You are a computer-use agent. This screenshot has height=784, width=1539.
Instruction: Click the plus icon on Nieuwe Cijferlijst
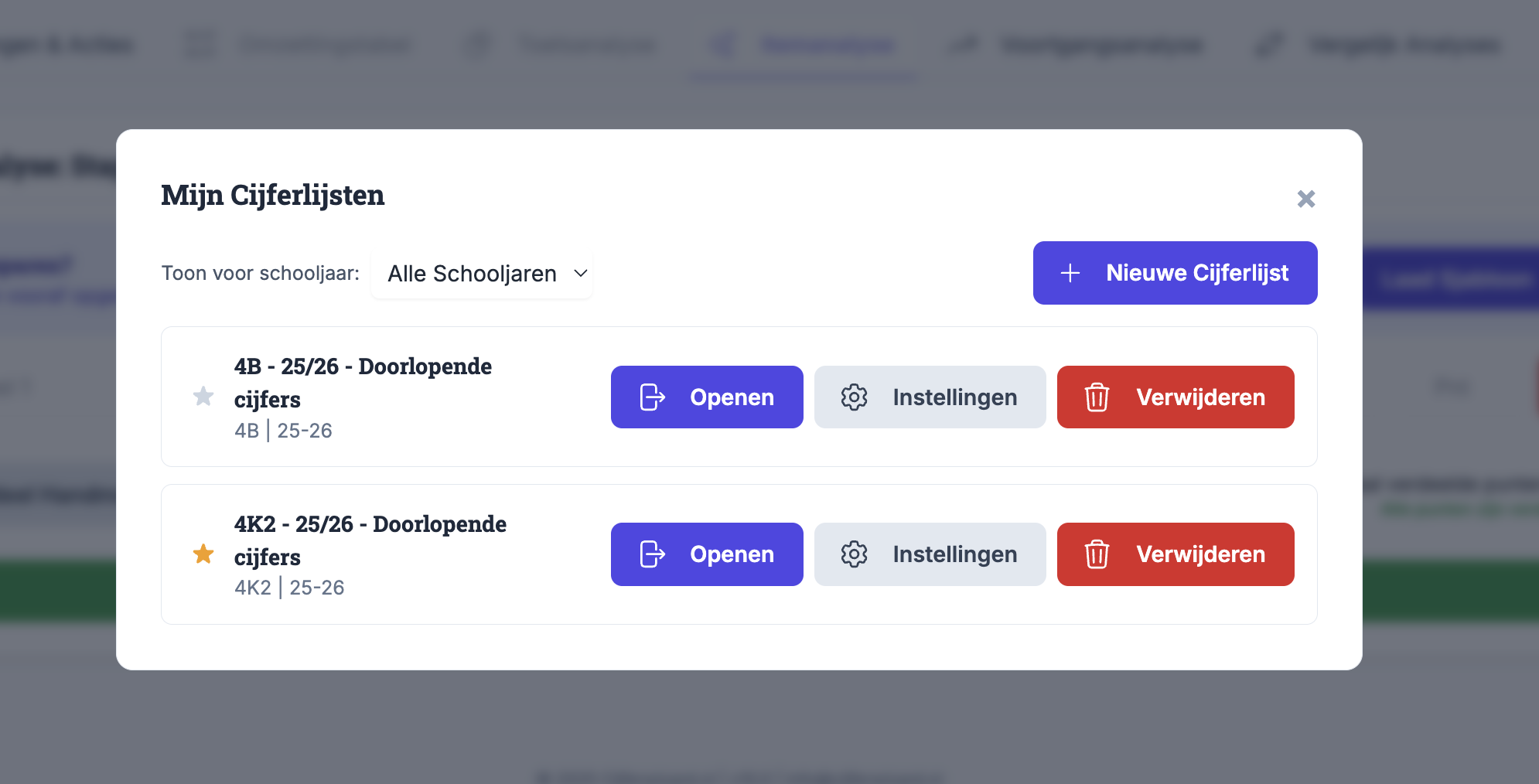(x=1071, y=273)
